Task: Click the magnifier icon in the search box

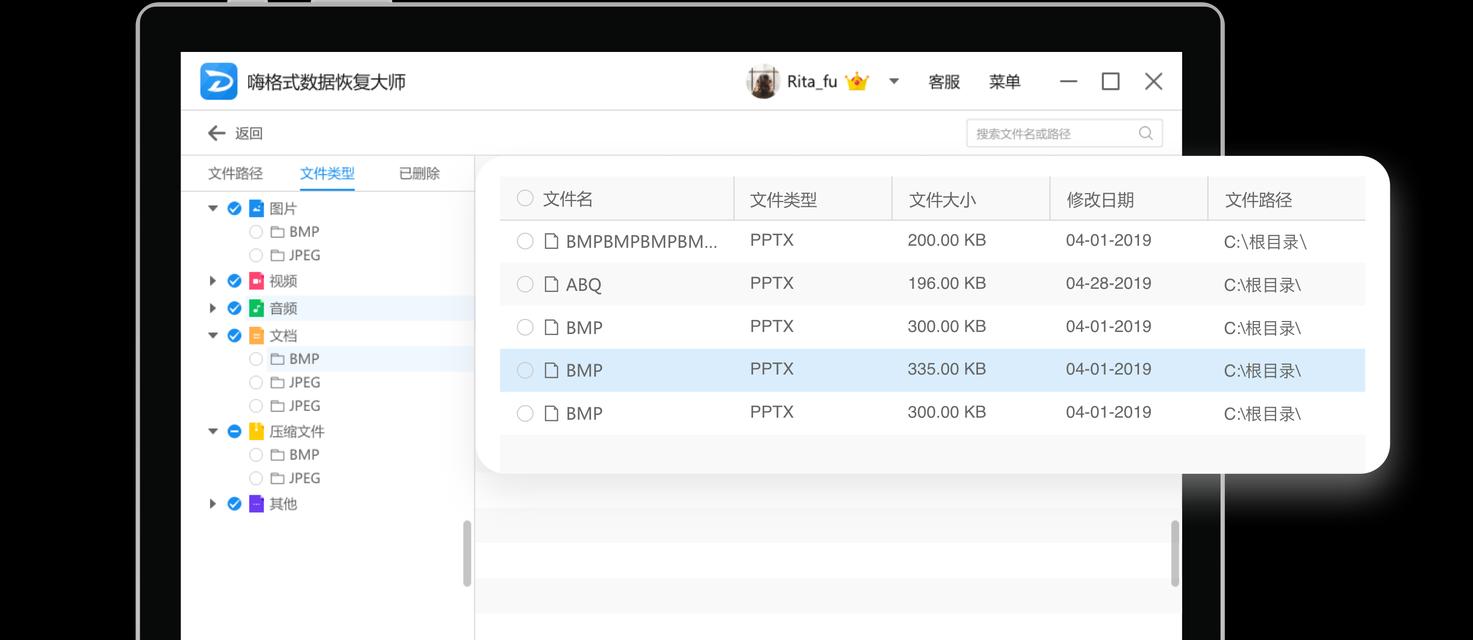Action: (1146, 133)
